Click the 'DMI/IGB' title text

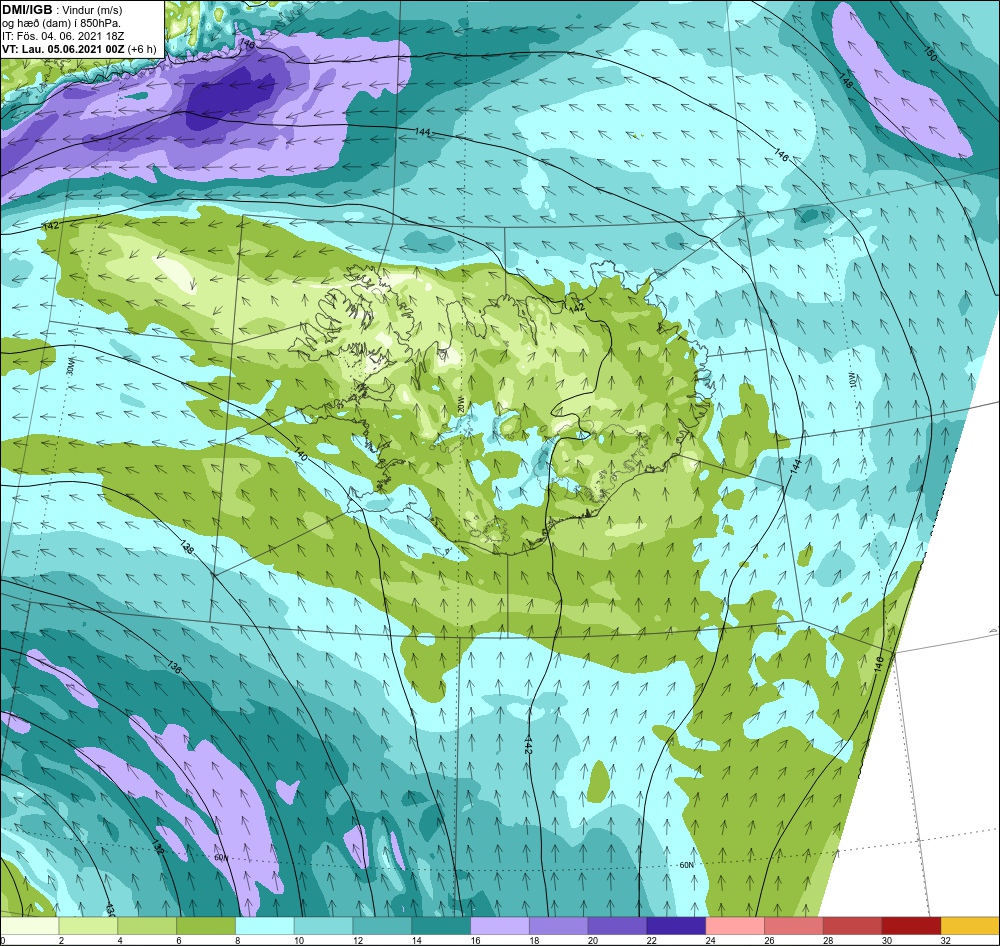pyautogui.click(x=27, y=9)
